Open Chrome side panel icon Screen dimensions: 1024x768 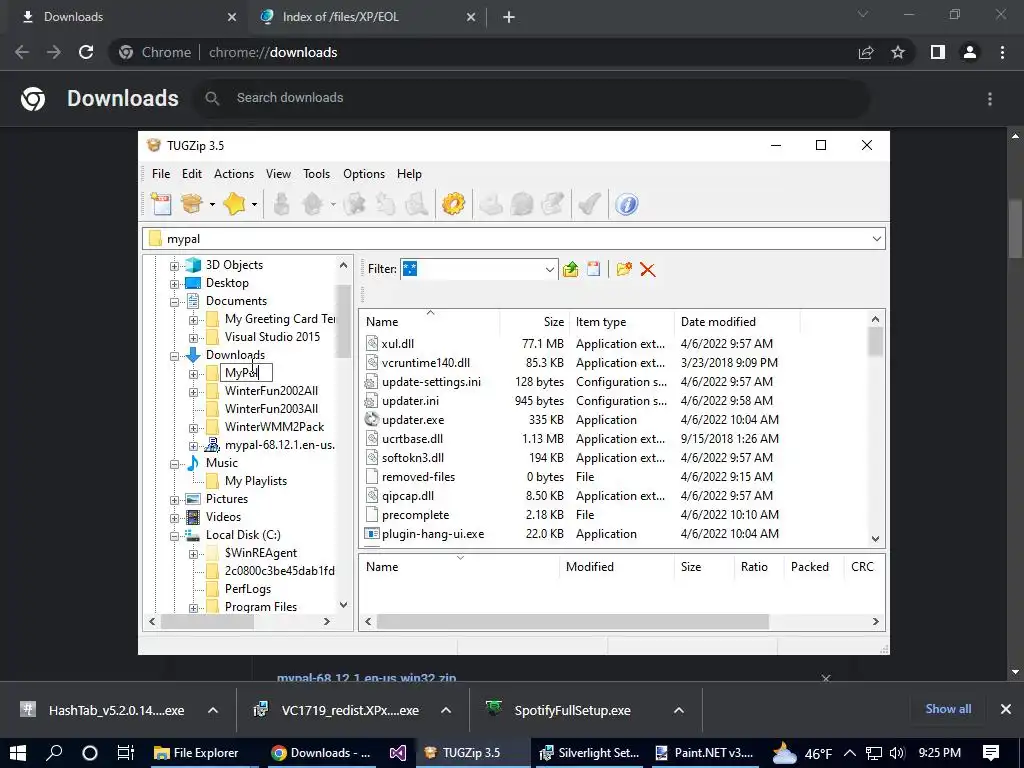click(x=937, y=52)
